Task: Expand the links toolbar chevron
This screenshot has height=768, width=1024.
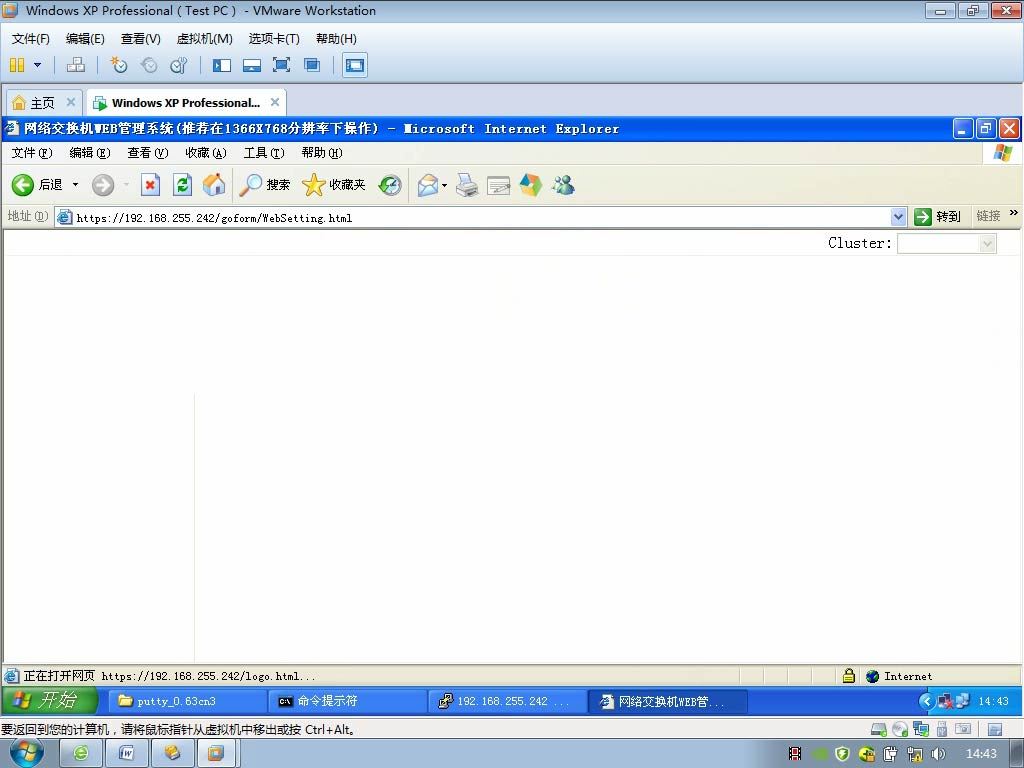Action: pos(1014,213)
